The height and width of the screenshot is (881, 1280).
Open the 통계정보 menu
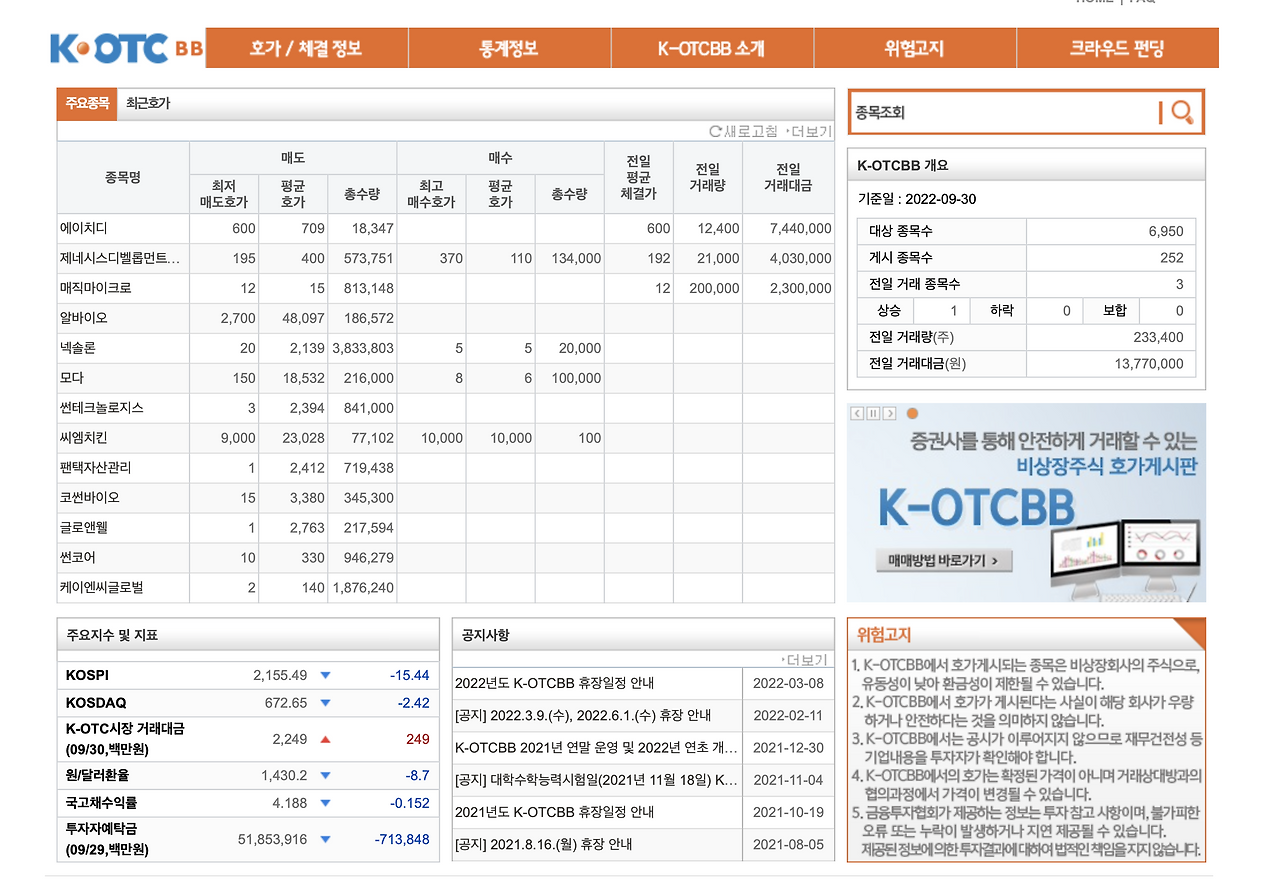[x=510, y=46]
